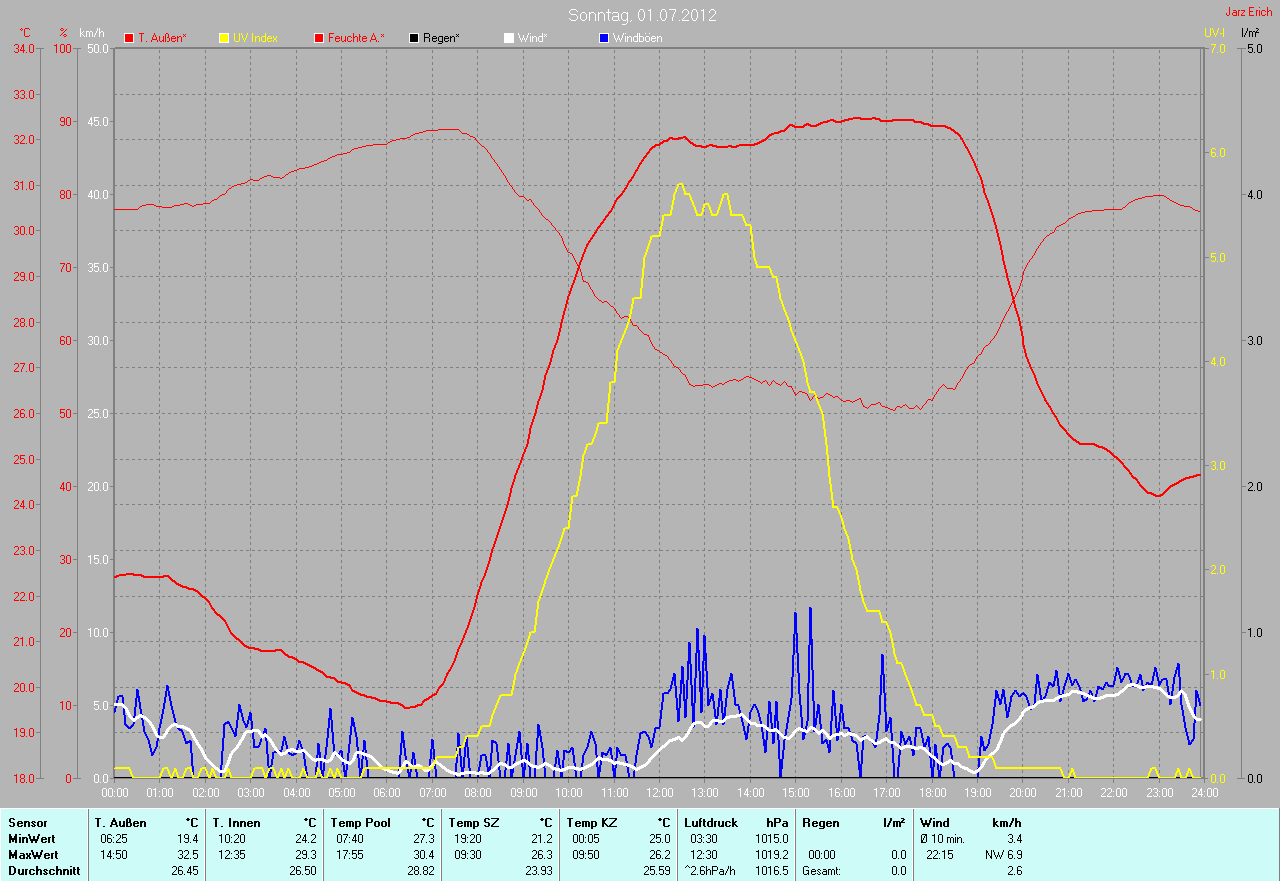
Task: Click the 'Gesamt:' rain total label
Action: click(x=821, y=871)
